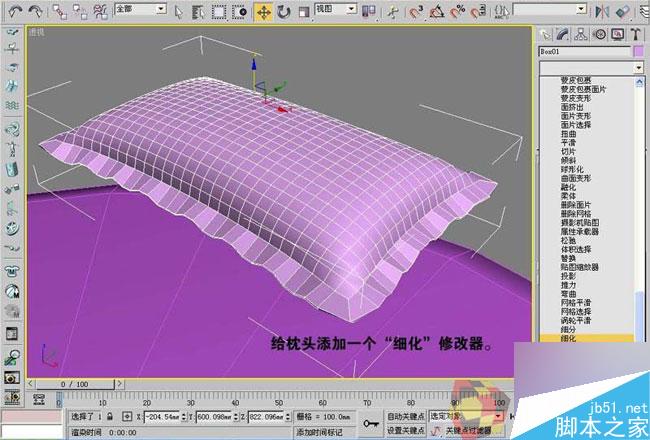Click the Z coordinate spinner arrows
This screenshot has width=650, height=440.
(x=288, y=416)
